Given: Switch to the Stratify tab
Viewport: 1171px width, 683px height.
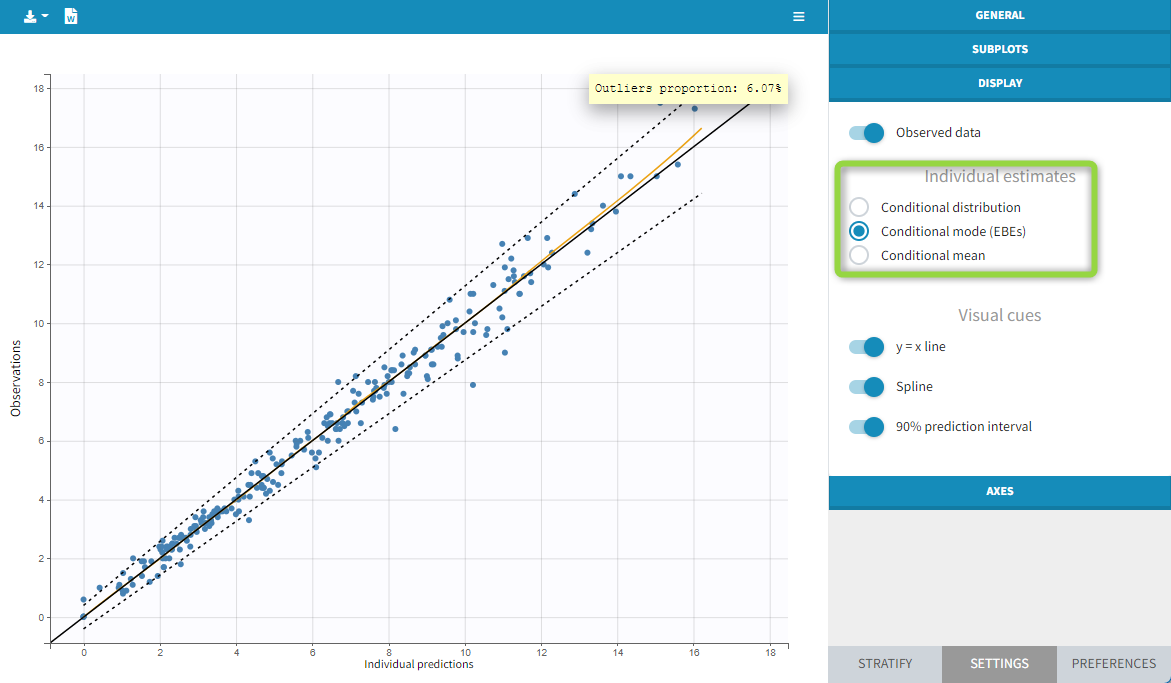Looking at the screenshot, I should pos(884,664).
